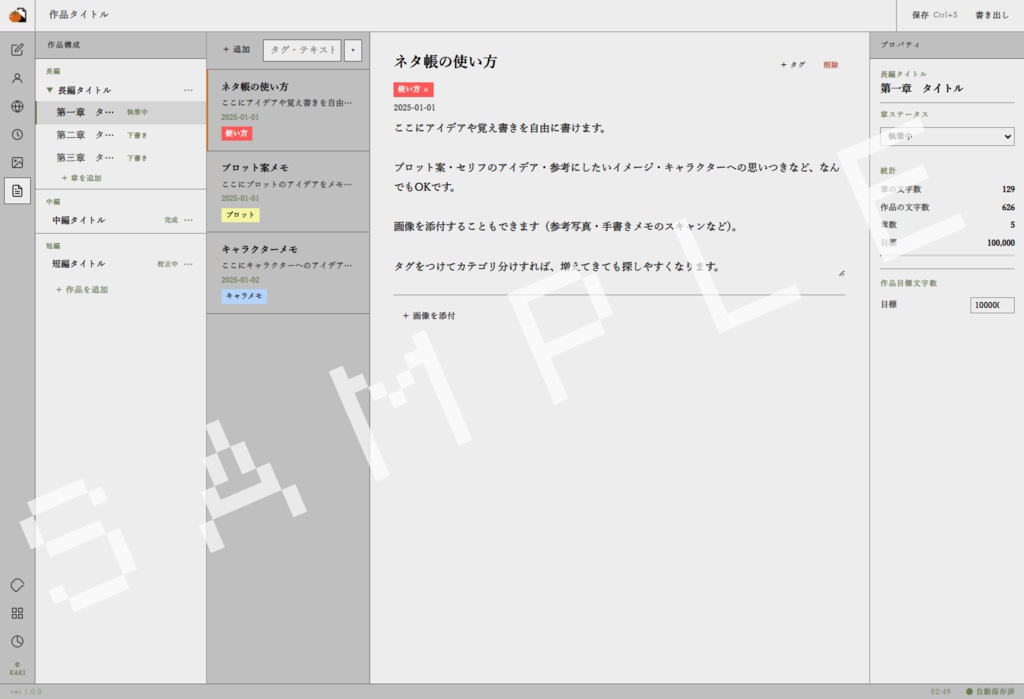Click the note title ネタ帳の使い方 in the editor
Image resolution: width=1024 pixels, height=699 pixels.
[445, 62]
